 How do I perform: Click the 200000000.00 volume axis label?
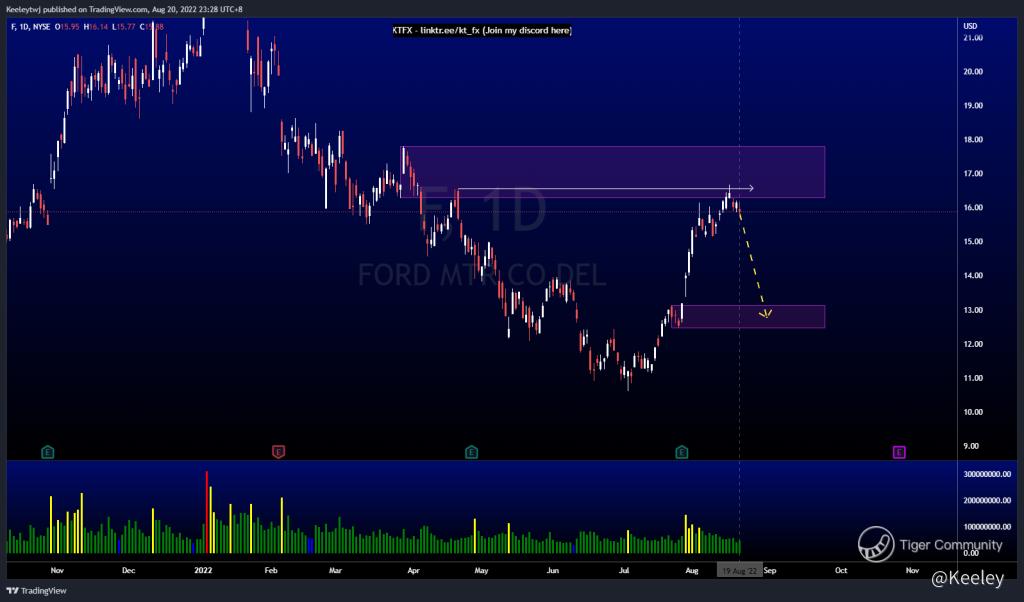tap(987, 500)
